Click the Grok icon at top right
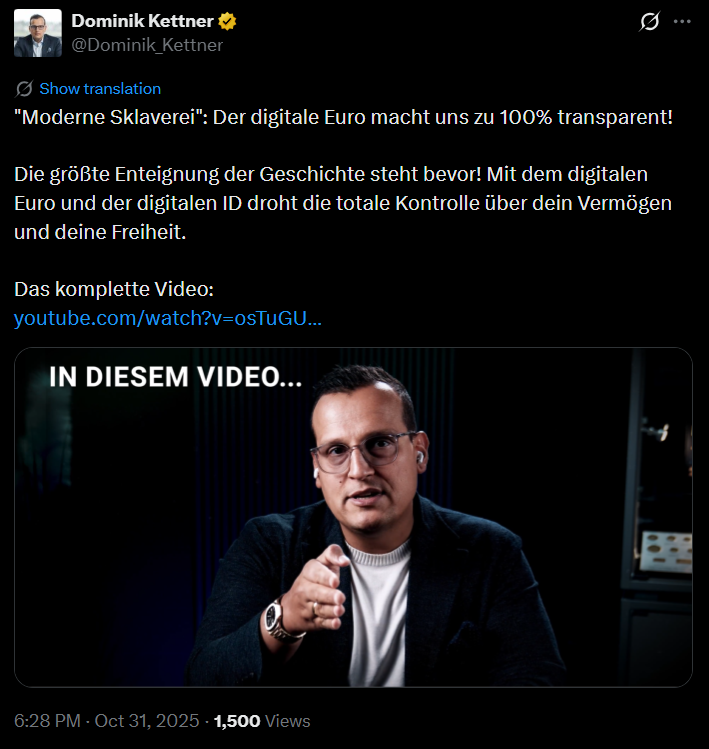The width and height of the screenshot is (709, 749). [649, 21]
